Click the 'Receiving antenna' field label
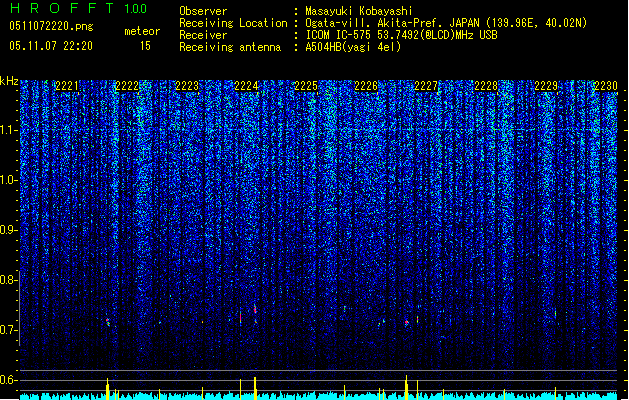The image size is (629, 400). [230, 47]
